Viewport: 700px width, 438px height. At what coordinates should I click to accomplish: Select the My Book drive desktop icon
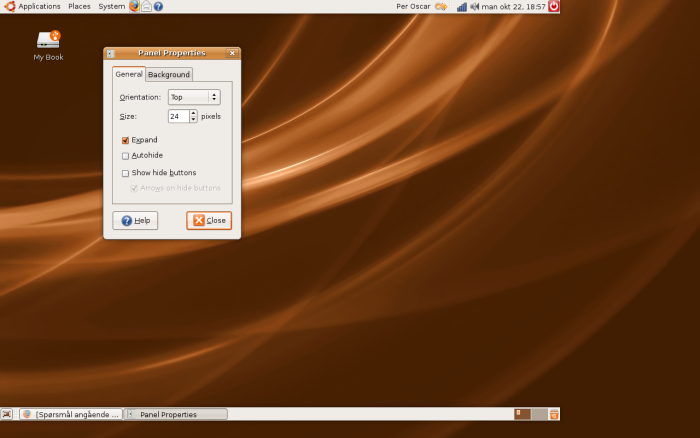point(48,45)
